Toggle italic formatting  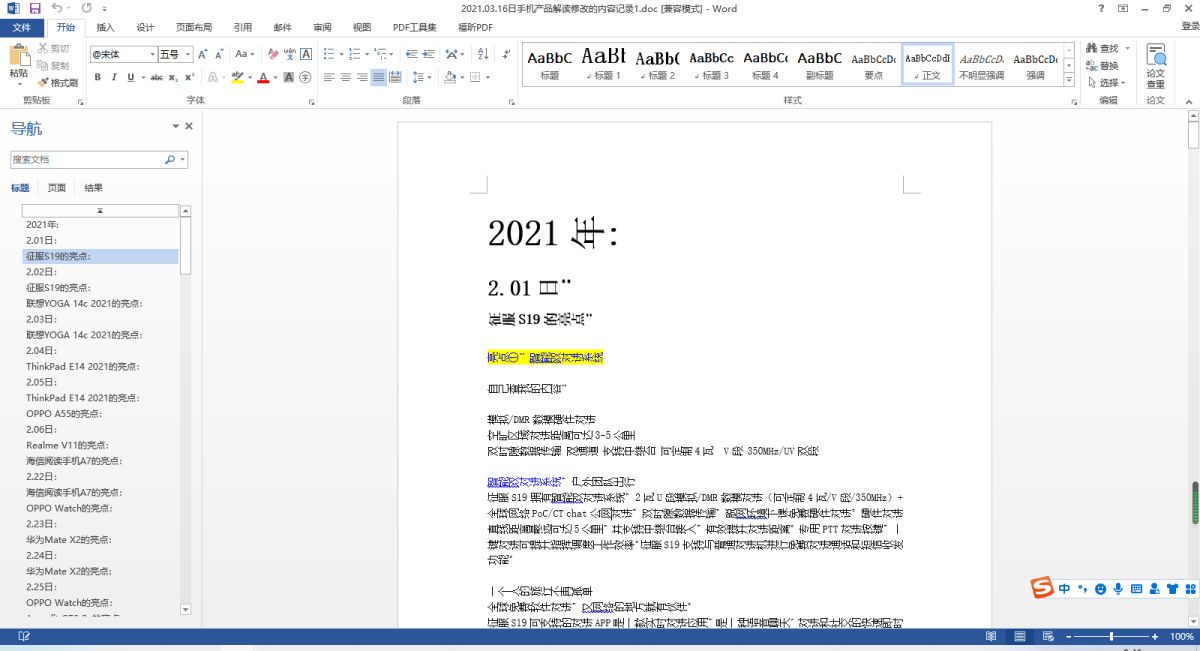(115, 77)
